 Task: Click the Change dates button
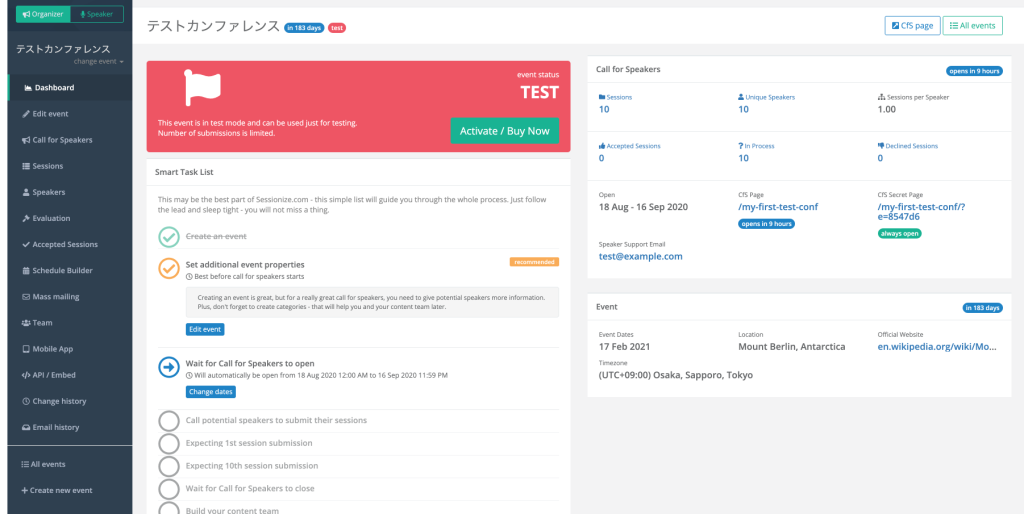210,392
